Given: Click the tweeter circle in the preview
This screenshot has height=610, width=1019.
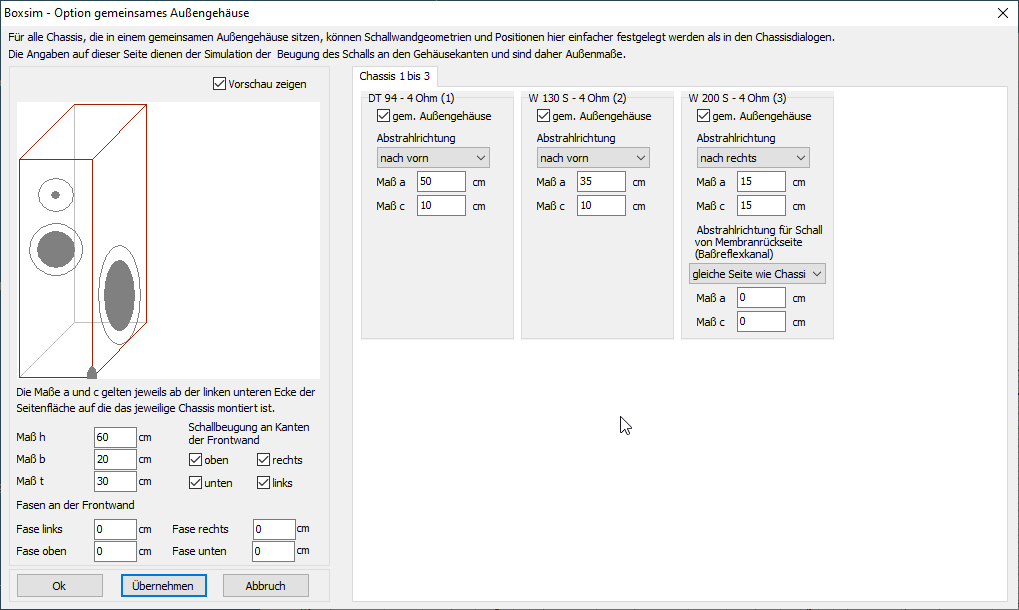Looking at the screenshot, I should 56,195.
